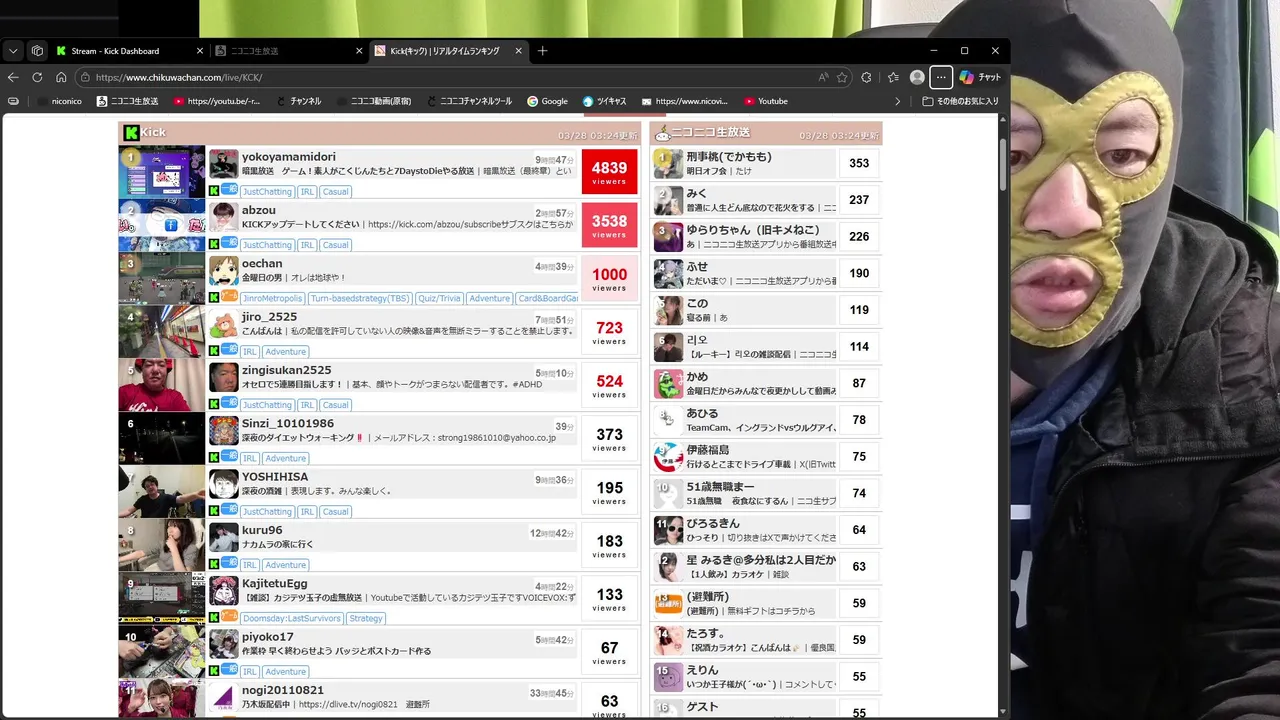
Task: Switch to the ニコニコ生放送 browser tab
Action: pyautogui.click(x=290, y=51)
